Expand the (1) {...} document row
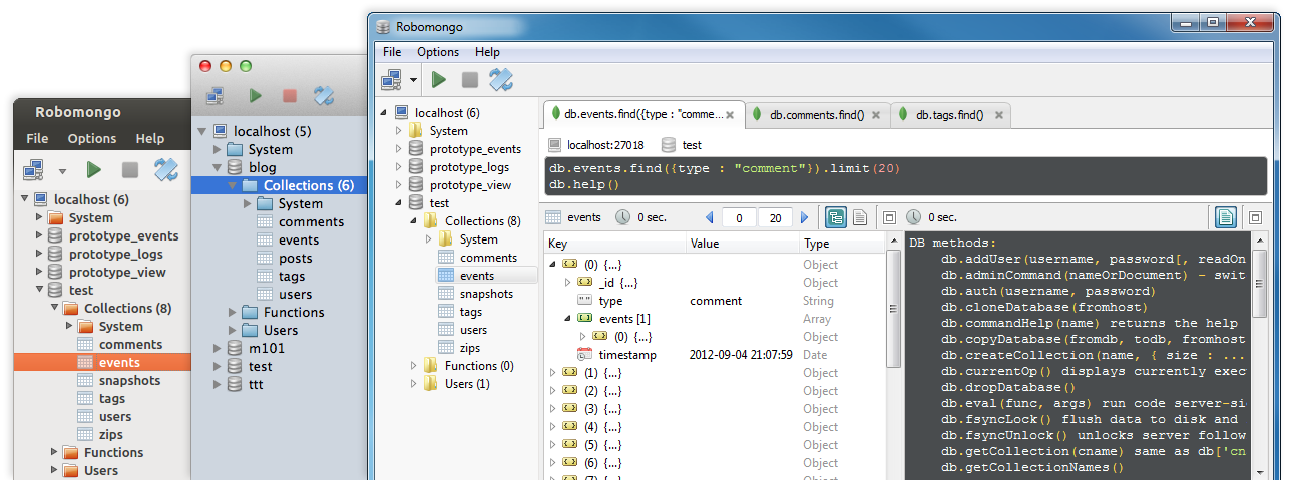 pyautogui.click(x=552, y=373)
